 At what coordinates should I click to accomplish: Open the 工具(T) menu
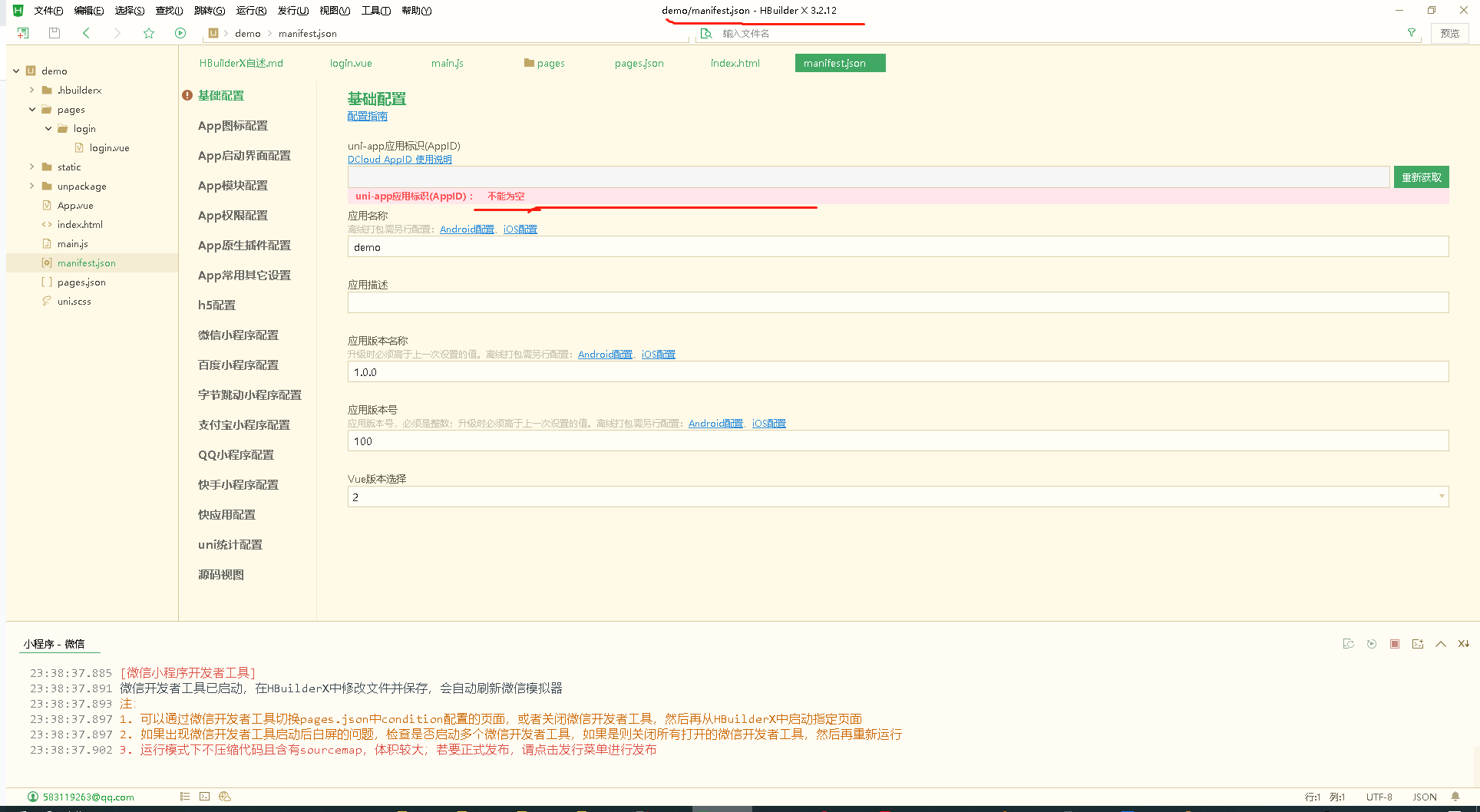tap(376, 10)
